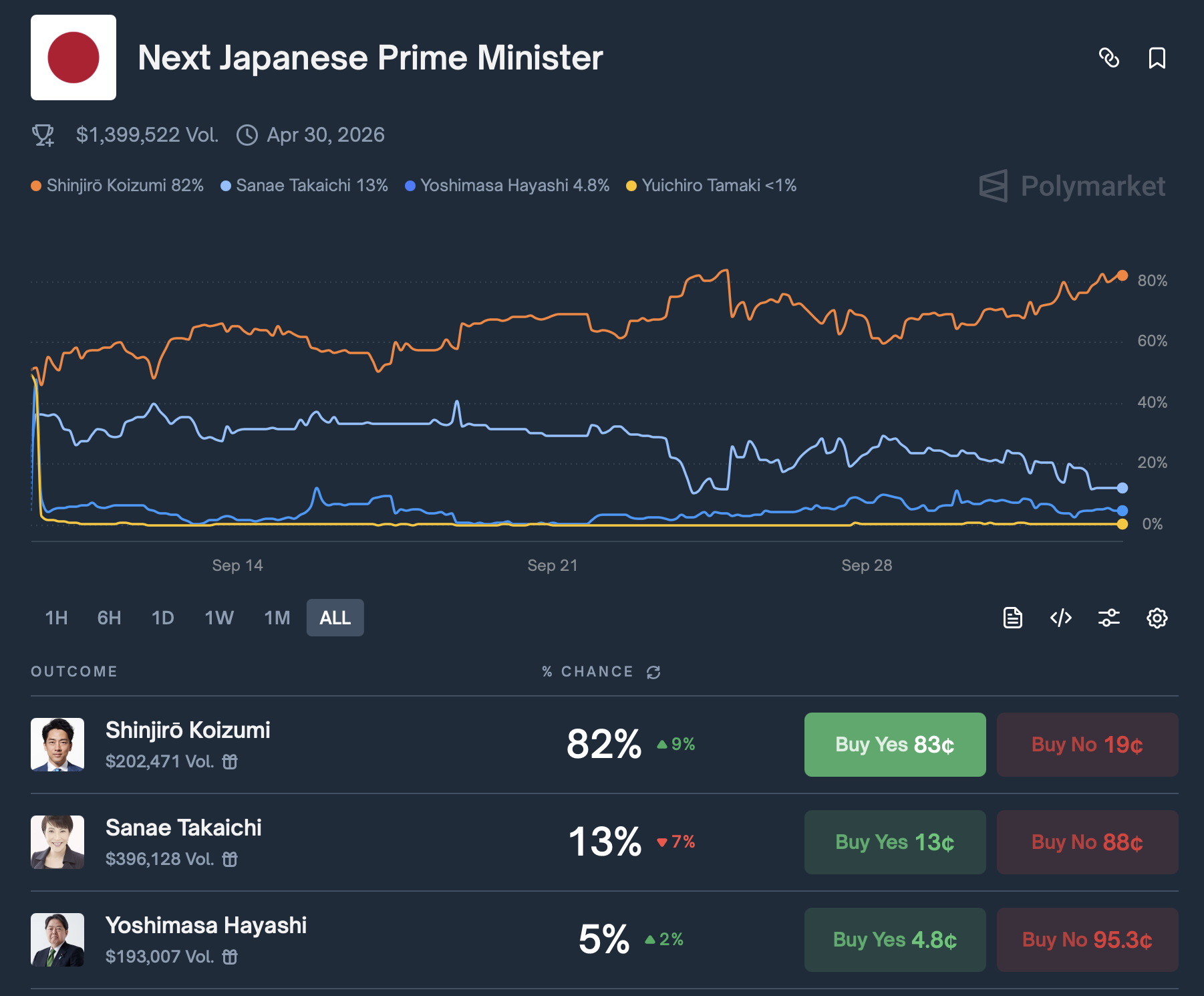This screenshot has width=1204, height=996.
Task: Select the ALL time range
Action: click(335, 618)
